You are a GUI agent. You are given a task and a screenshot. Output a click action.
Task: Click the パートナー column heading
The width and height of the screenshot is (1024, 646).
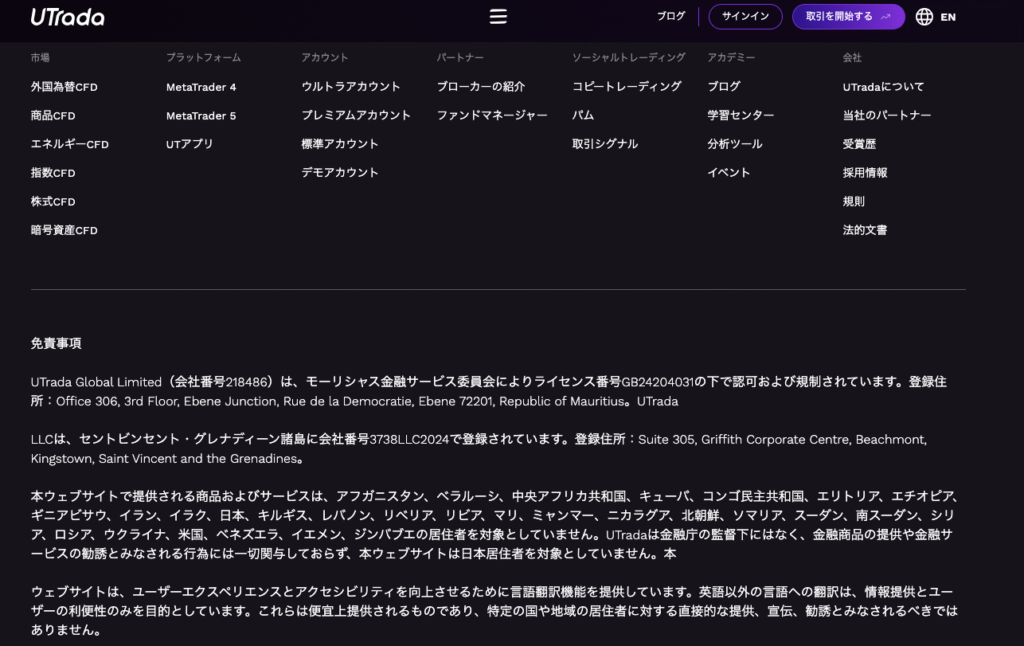(460, 57)
